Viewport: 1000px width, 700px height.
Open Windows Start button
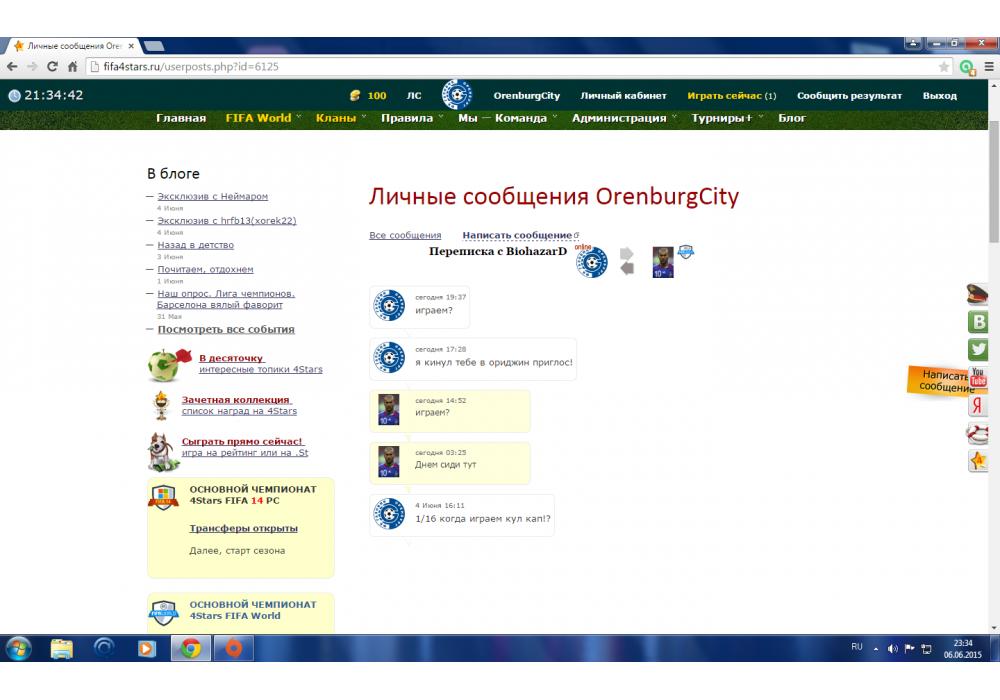(18, 648)
